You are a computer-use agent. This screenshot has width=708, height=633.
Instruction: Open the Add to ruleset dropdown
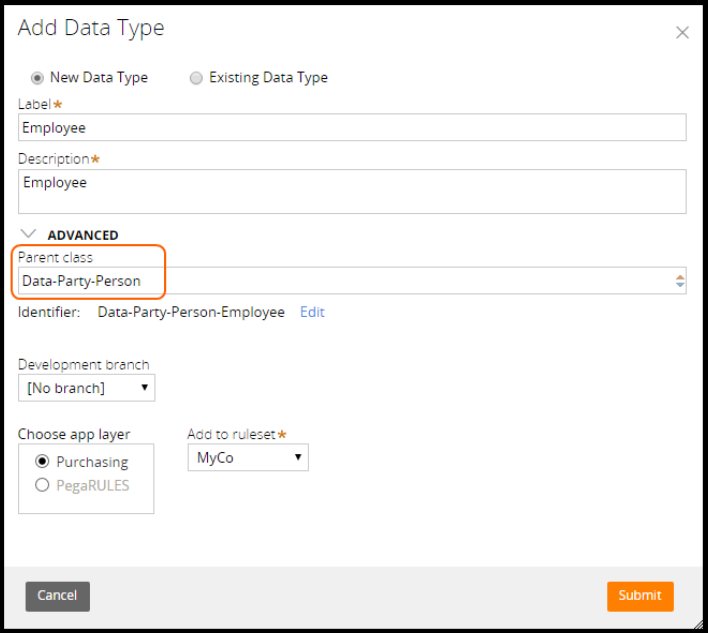click(248, 457)
